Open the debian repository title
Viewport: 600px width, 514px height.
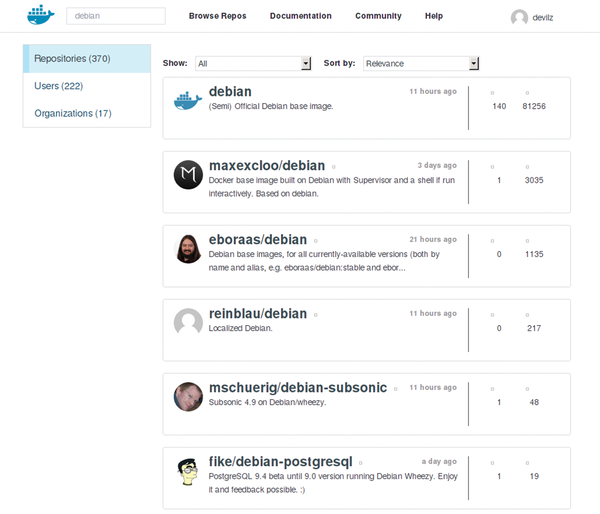point(230,92)
